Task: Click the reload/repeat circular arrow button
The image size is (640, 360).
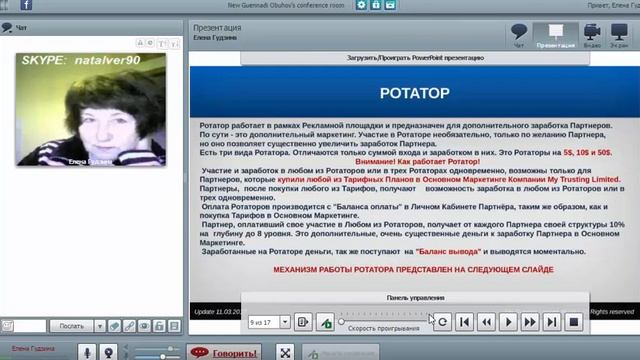Action: 442,322
